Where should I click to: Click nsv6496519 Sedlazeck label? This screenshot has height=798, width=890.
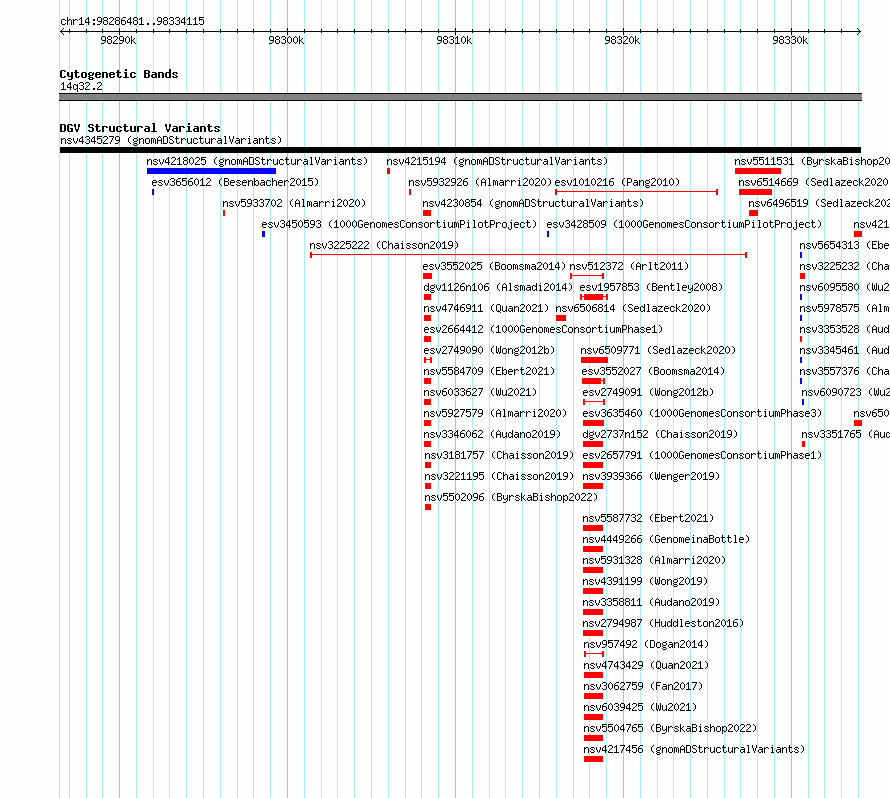point(819,203)
